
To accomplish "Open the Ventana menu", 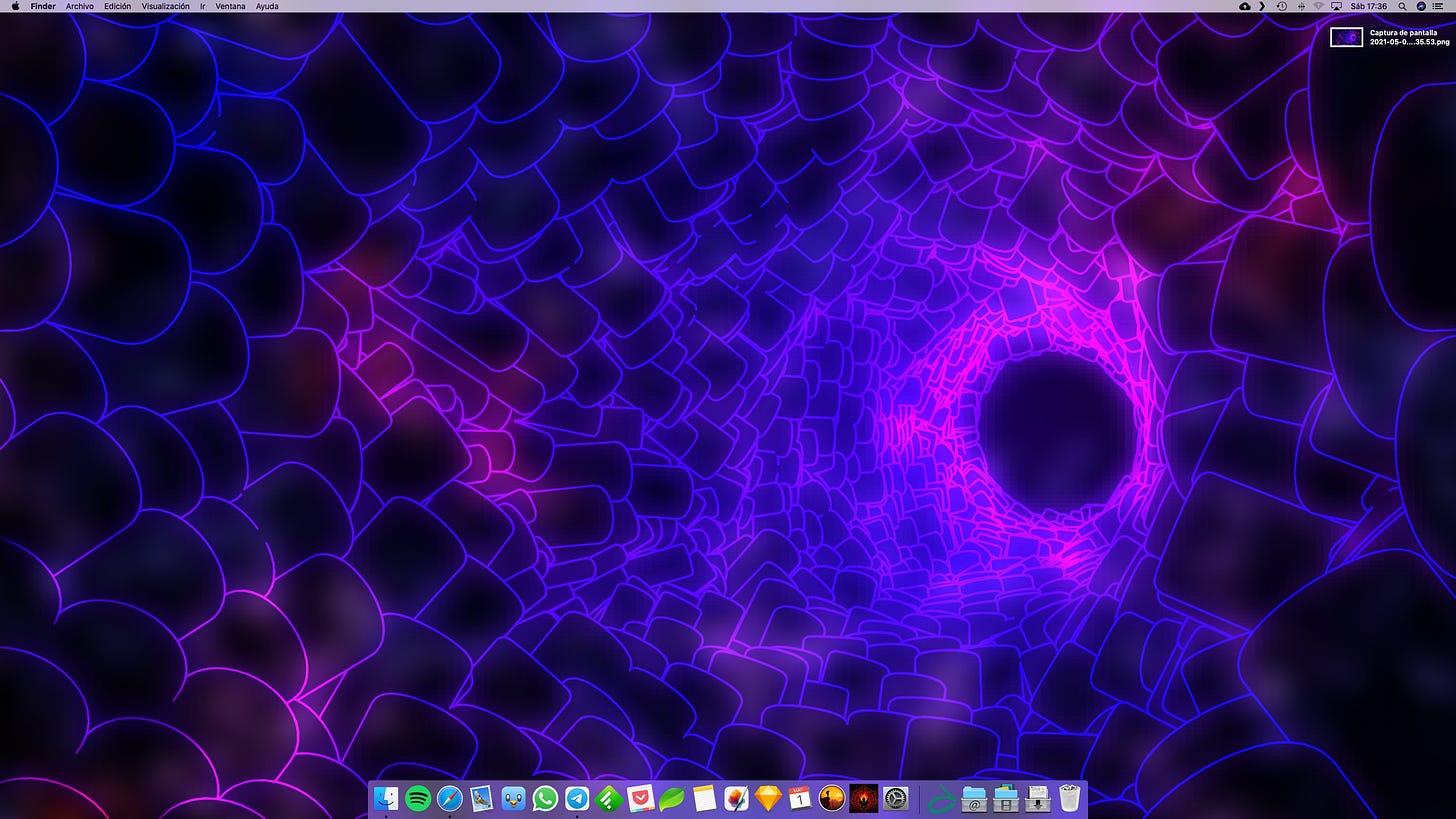I will point(230,6).
